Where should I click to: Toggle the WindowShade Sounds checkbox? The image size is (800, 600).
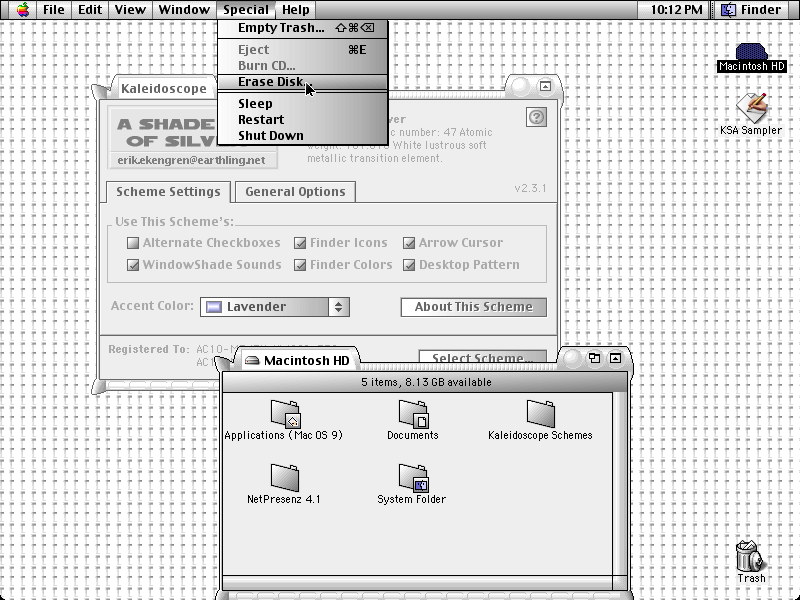[x=133, y=265]
